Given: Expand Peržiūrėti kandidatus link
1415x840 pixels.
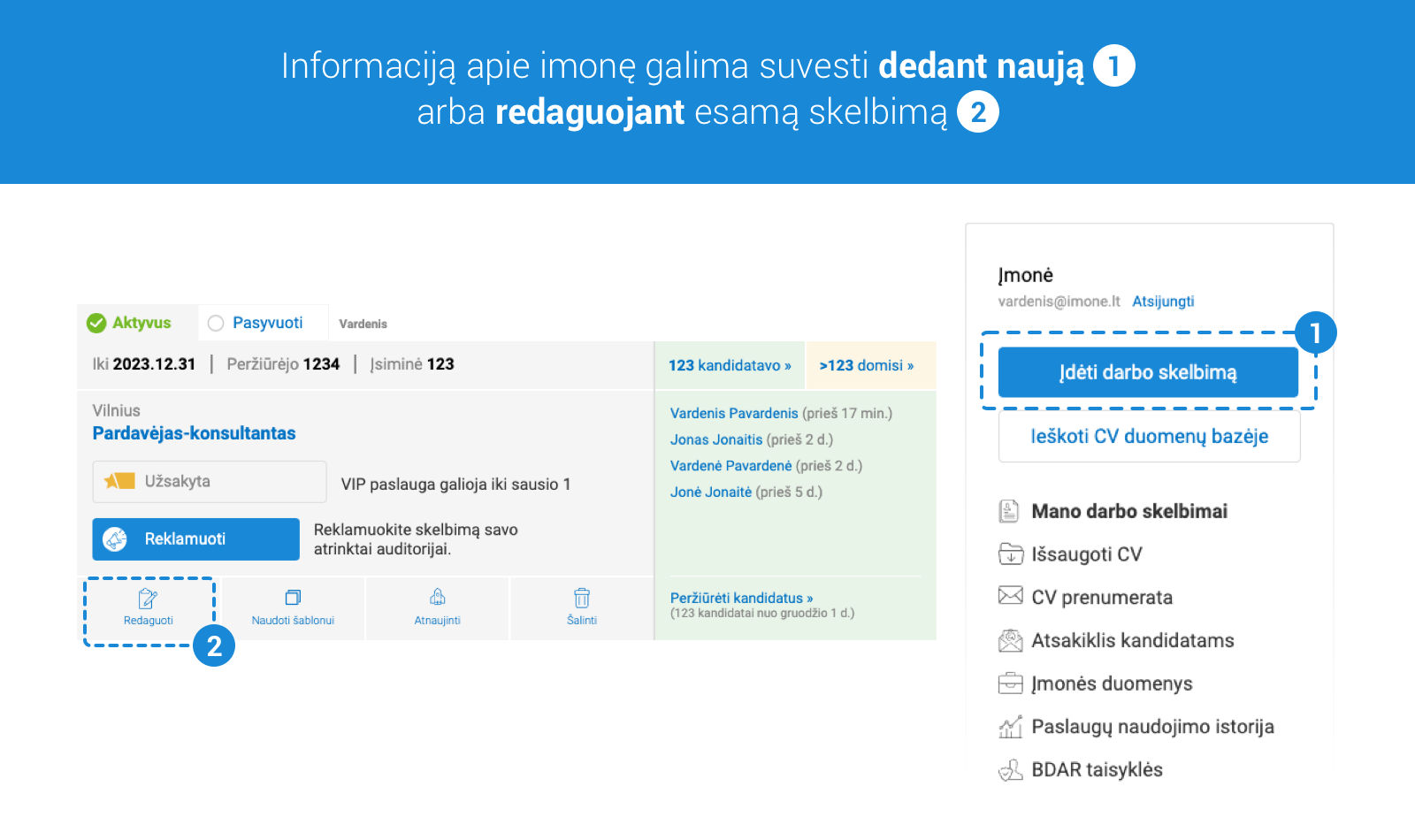Looking at the screenshot, I should [x=741, y=598].
